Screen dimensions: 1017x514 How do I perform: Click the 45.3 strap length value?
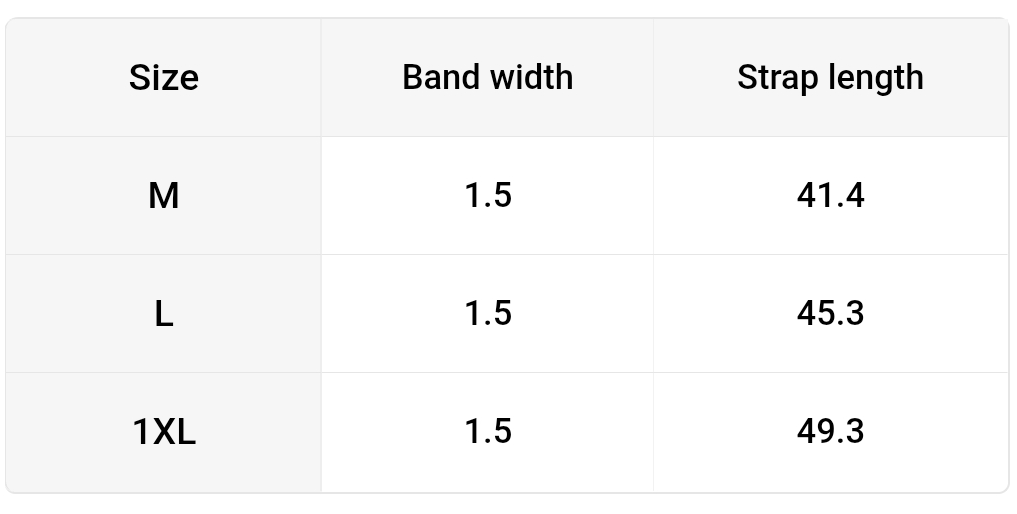[x=830, y=314]
